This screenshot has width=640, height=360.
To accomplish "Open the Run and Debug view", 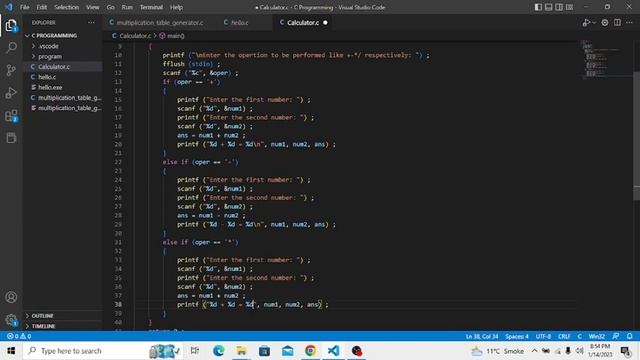I will click(11, 93).
